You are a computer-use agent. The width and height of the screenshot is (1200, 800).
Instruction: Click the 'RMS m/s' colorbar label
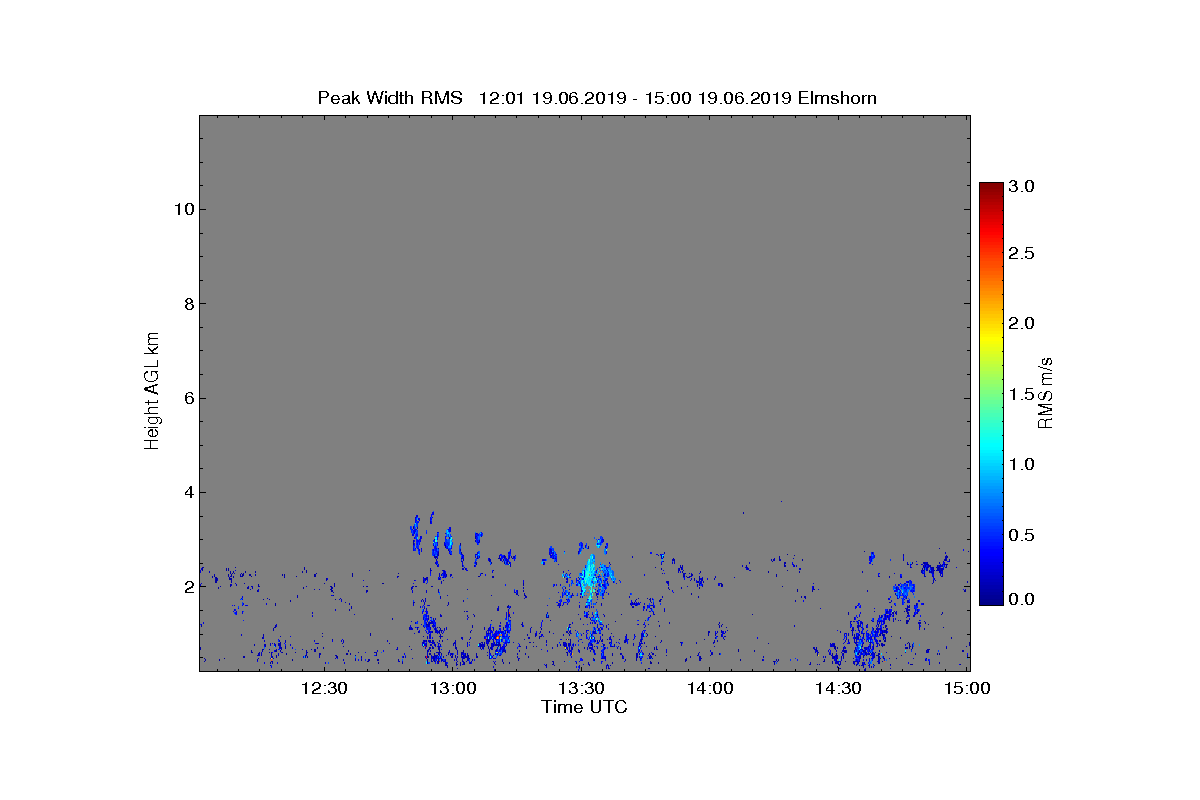coord(1045,393)
